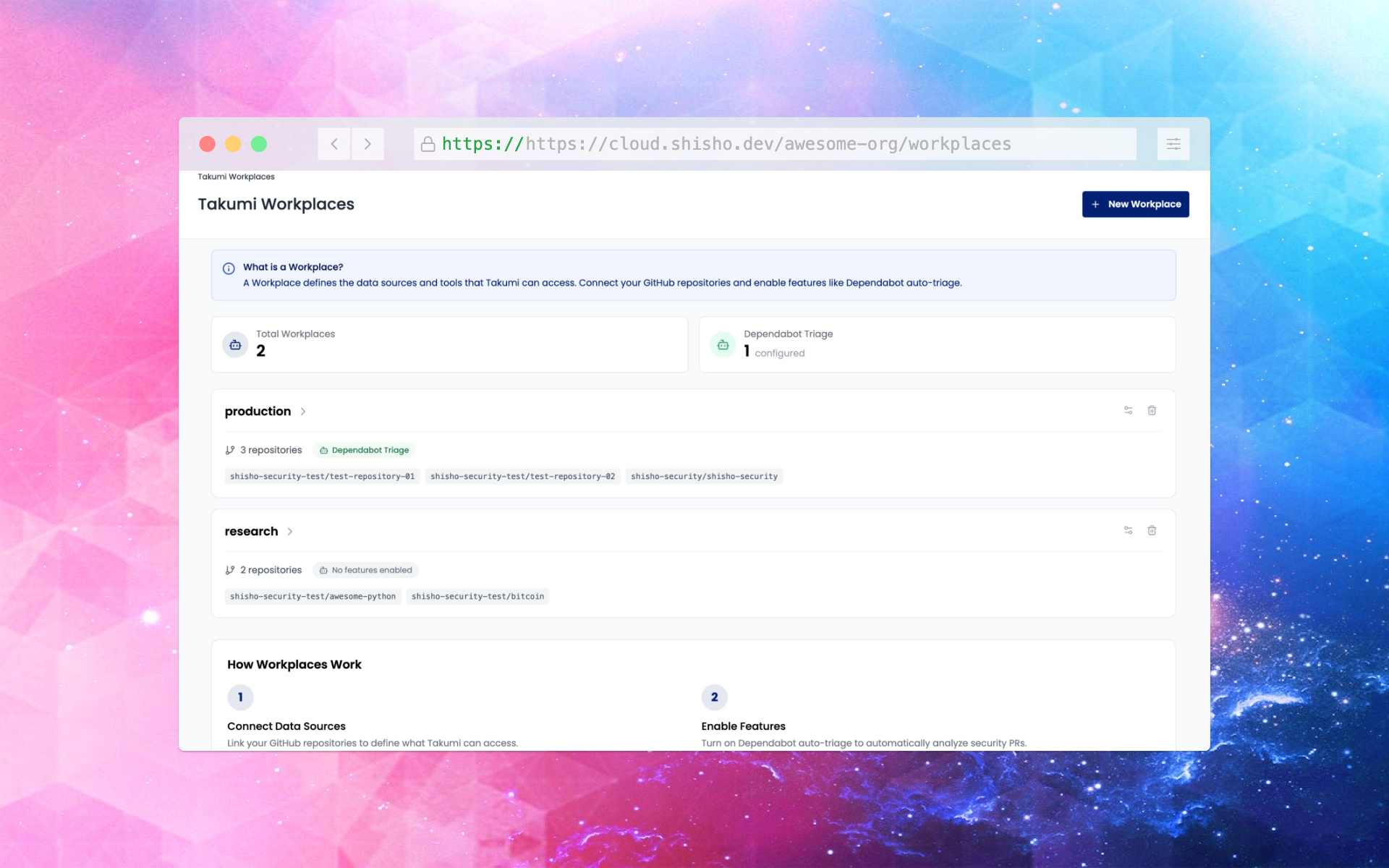The width and height of the screenshot is (1389, 868).
Task: Expand research workplace chevron
Action: point(290,532)
